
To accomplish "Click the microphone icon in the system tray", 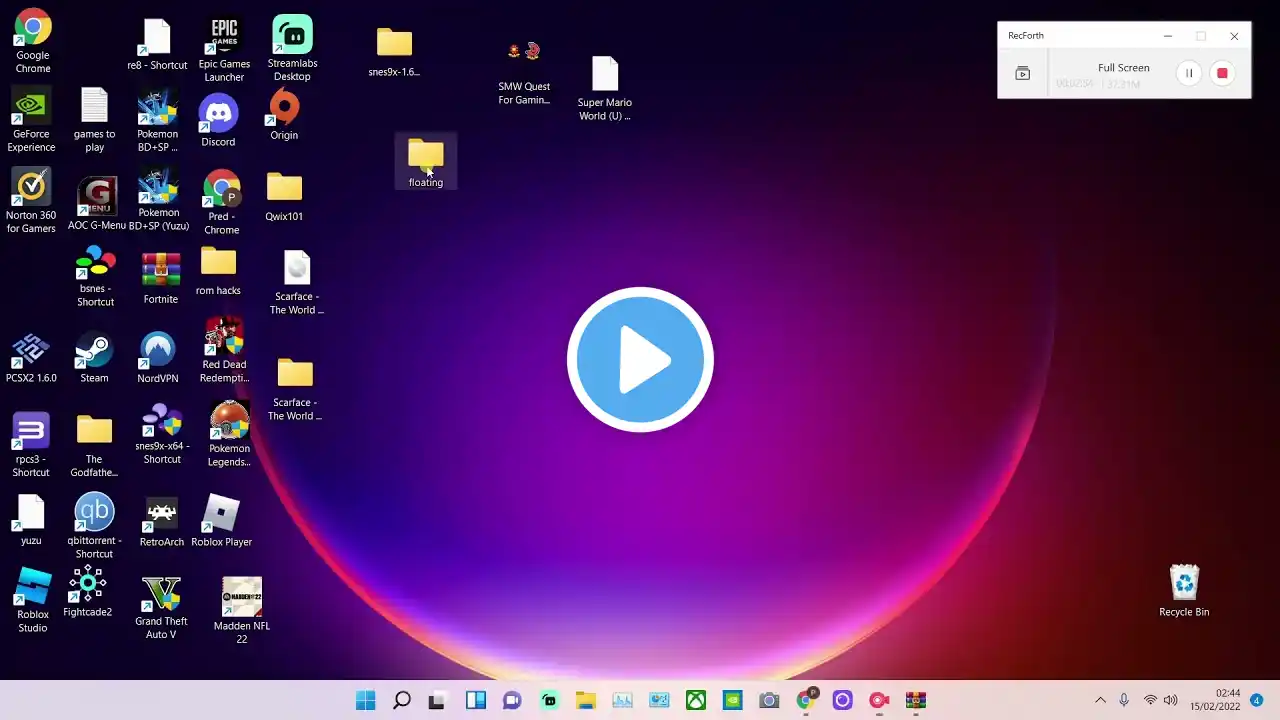I will point(1124,700).
